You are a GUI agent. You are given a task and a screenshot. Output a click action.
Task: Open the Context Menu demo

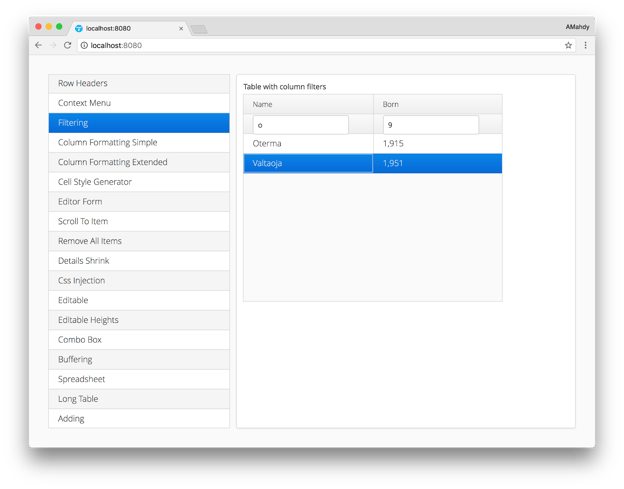coord(139,103)
